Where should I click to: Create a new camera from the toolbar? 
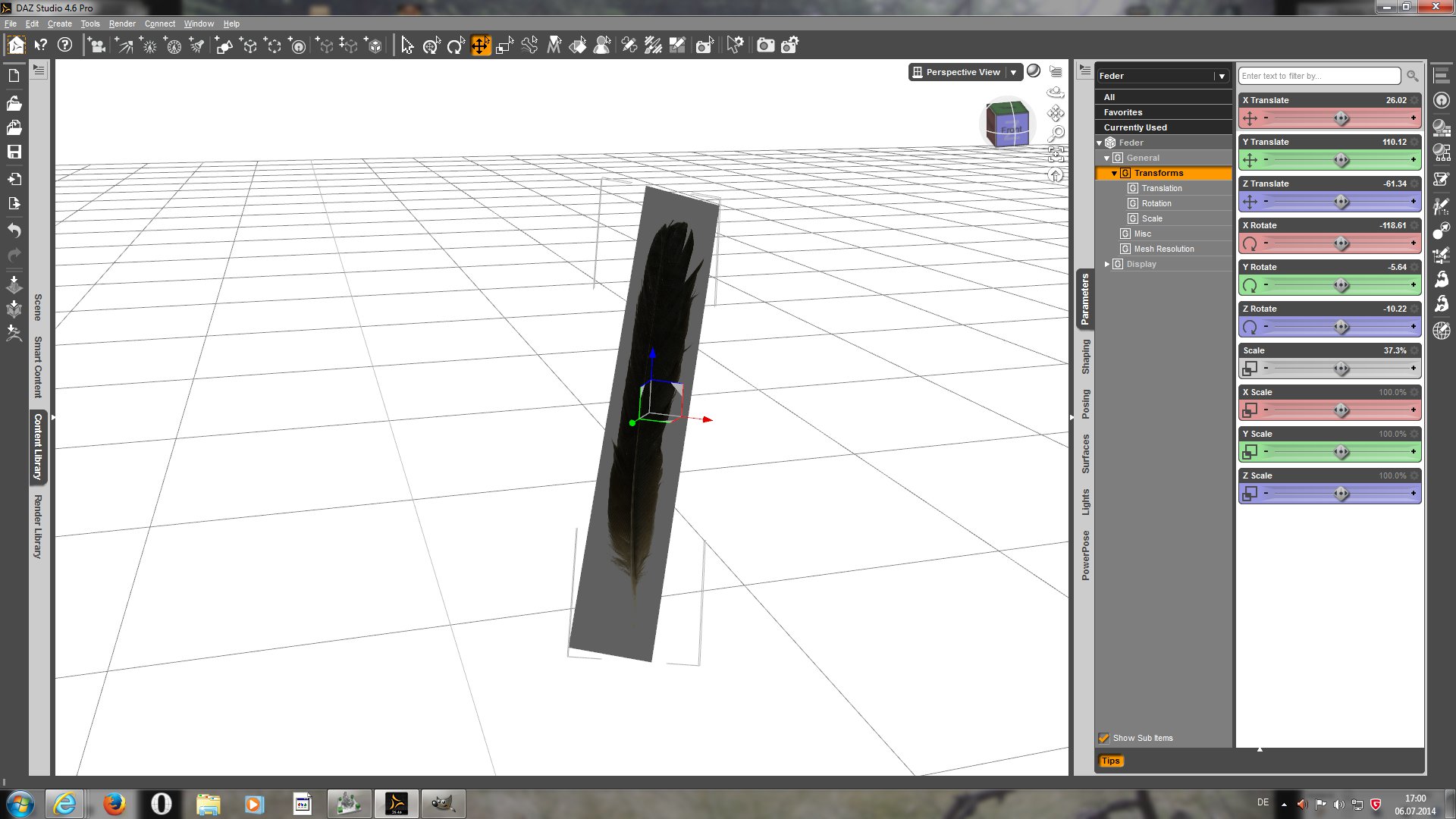[96, 45]
